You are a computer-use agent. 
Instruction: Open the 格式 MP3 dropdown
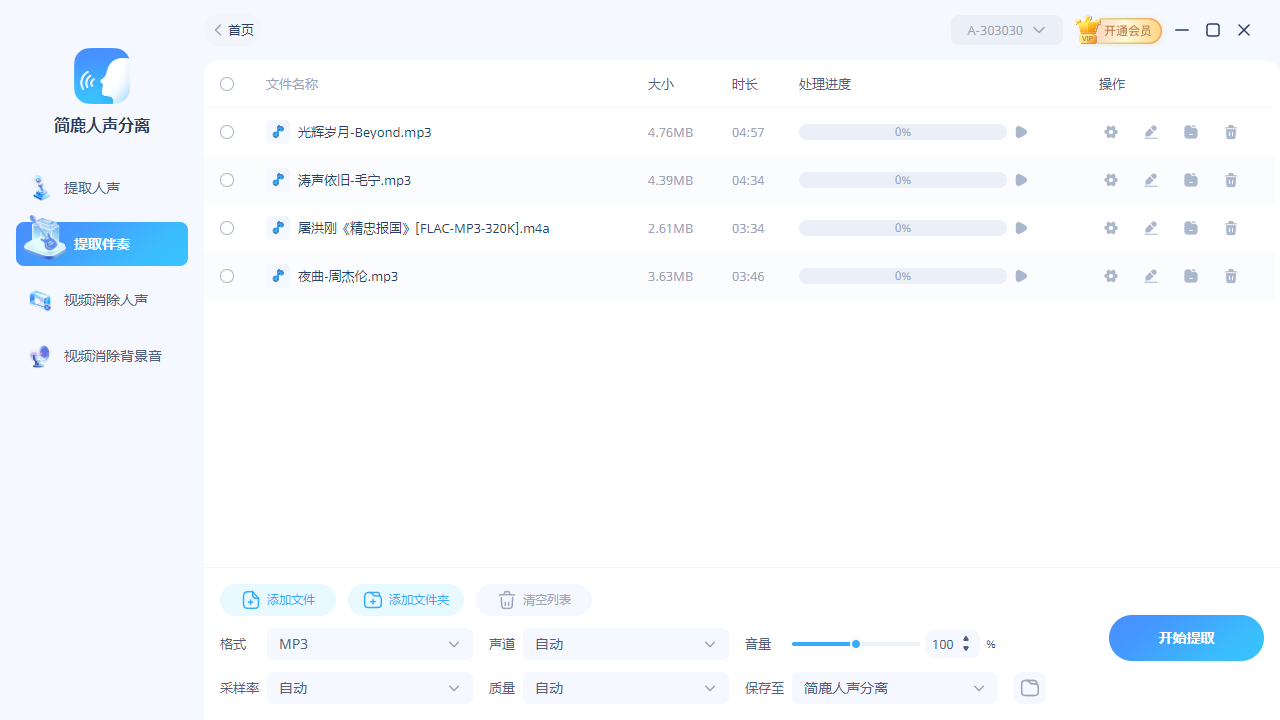pos(369,644)
